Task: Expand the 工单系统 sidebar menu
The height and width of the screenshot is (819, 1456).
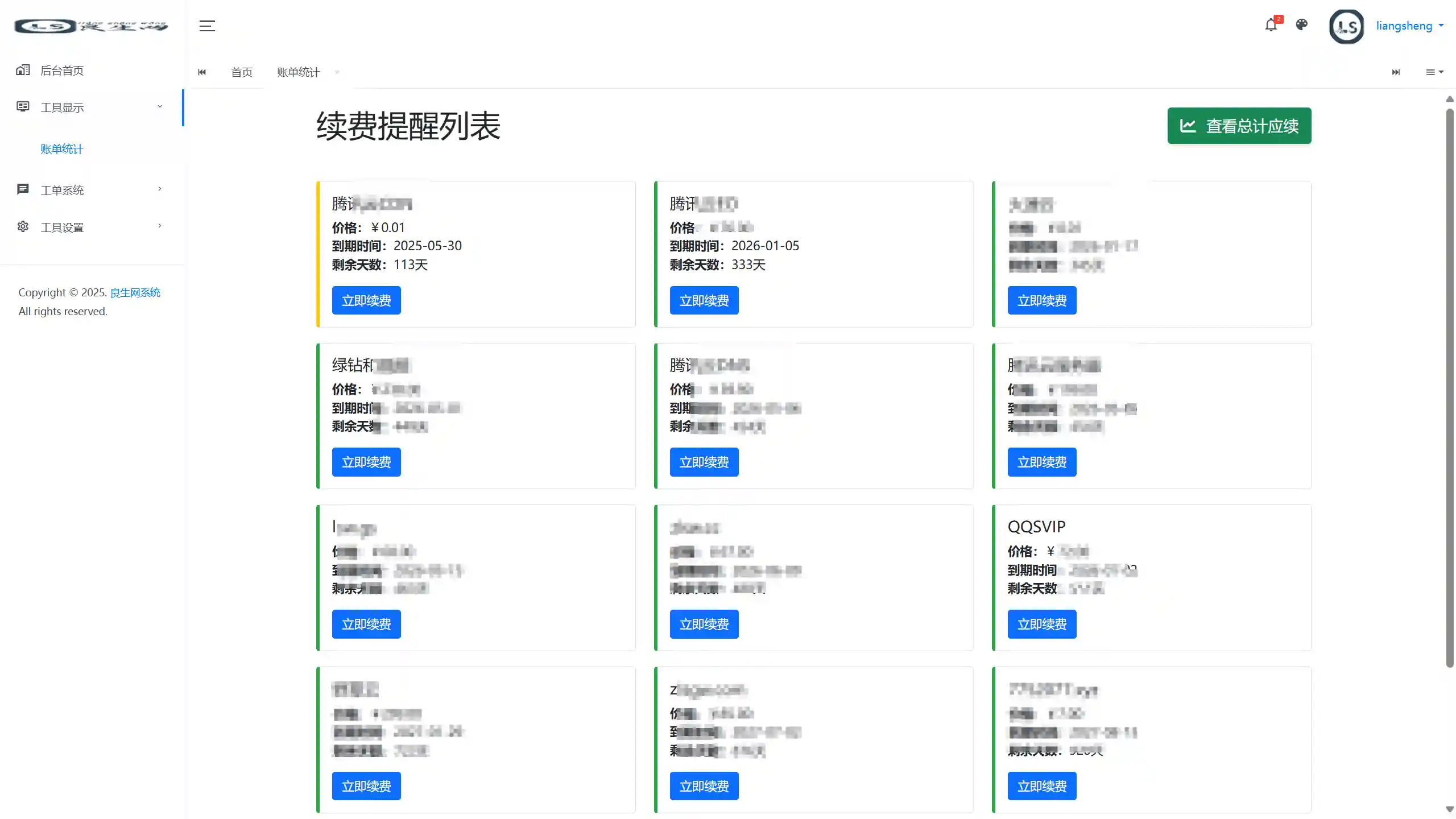Action: (x=159, y=189)
